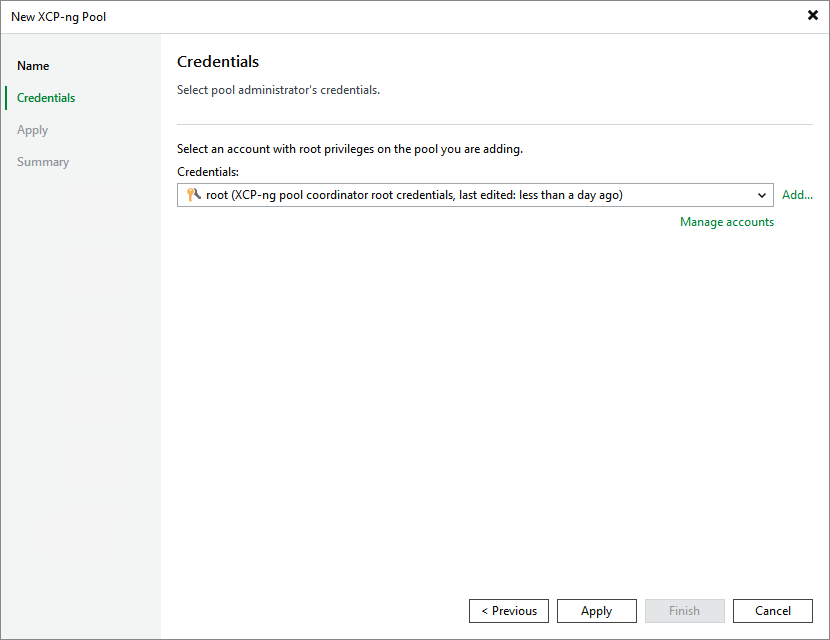Open the Add... credentials link
830x640 pixels.
797,195
